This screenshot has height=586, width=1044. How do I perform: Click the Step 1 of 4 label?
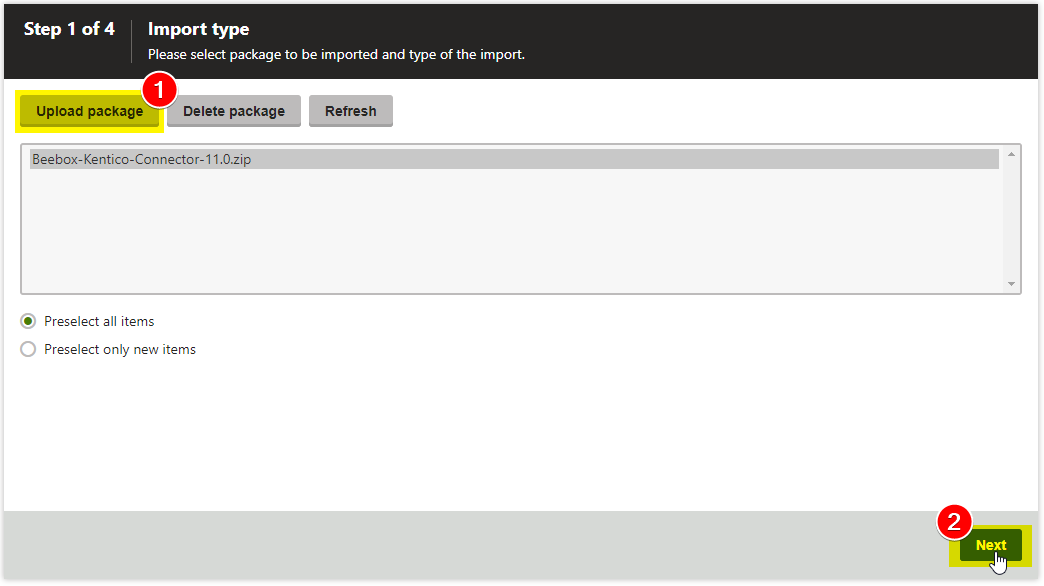(x=69, y=29)
